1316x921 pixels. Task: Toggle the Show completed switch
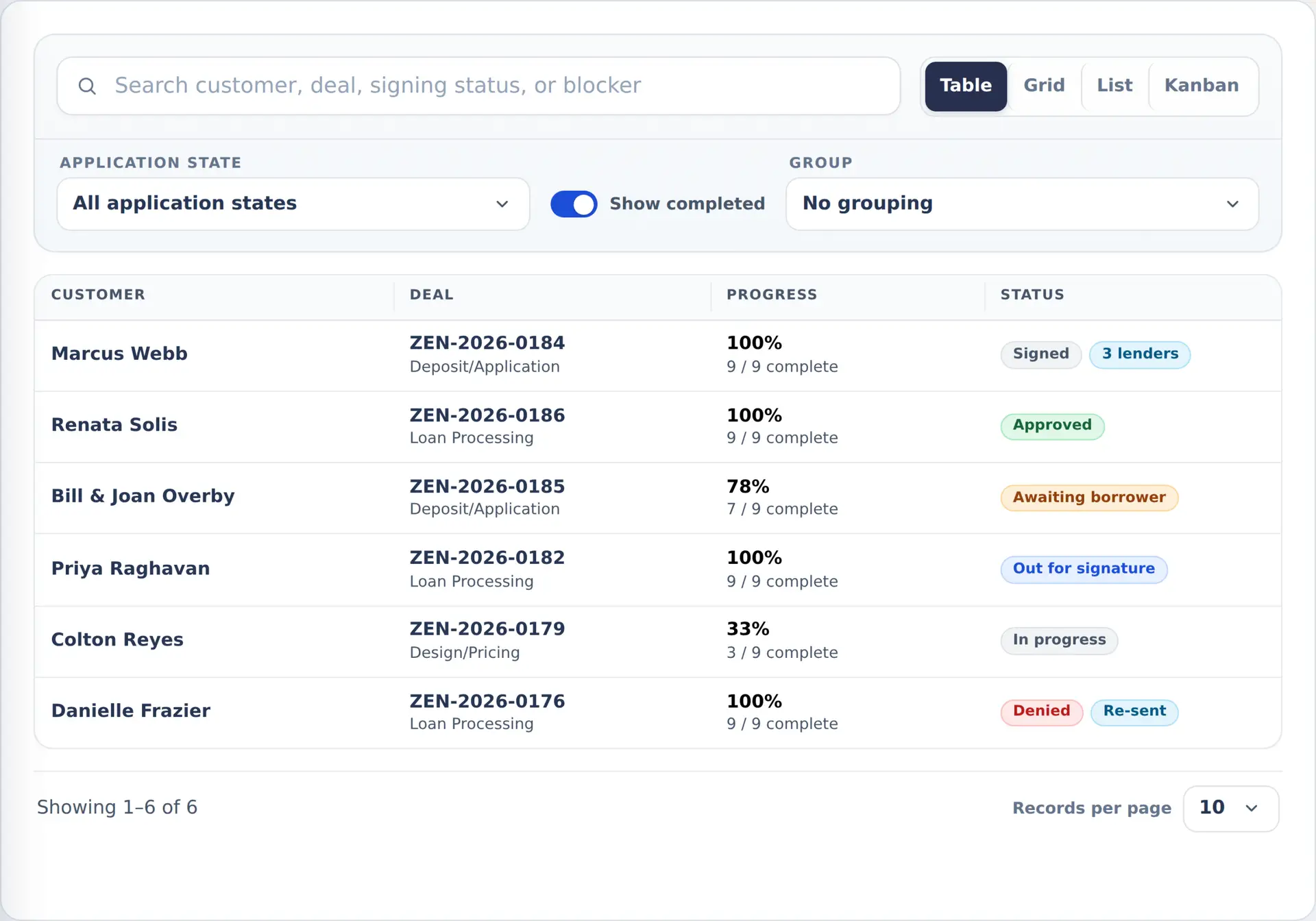[x=574, y=204]
